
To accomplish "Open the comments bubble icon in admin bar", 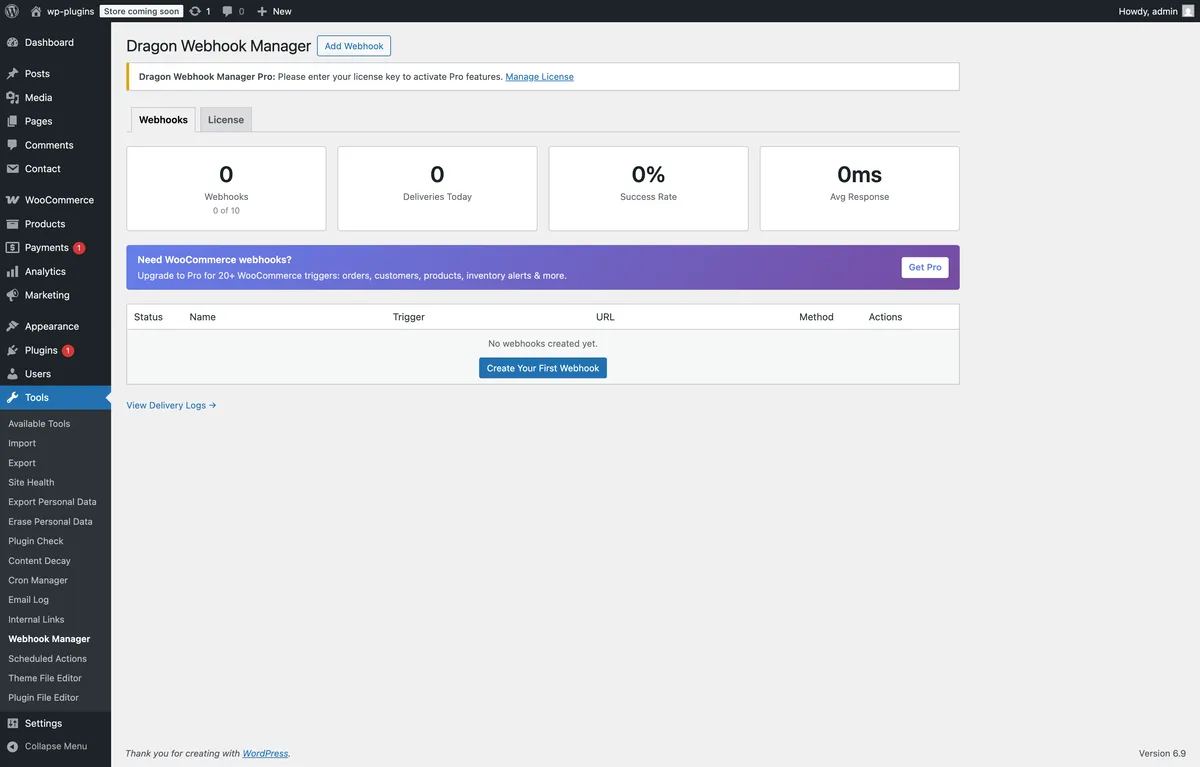I will tap(228, 11).
